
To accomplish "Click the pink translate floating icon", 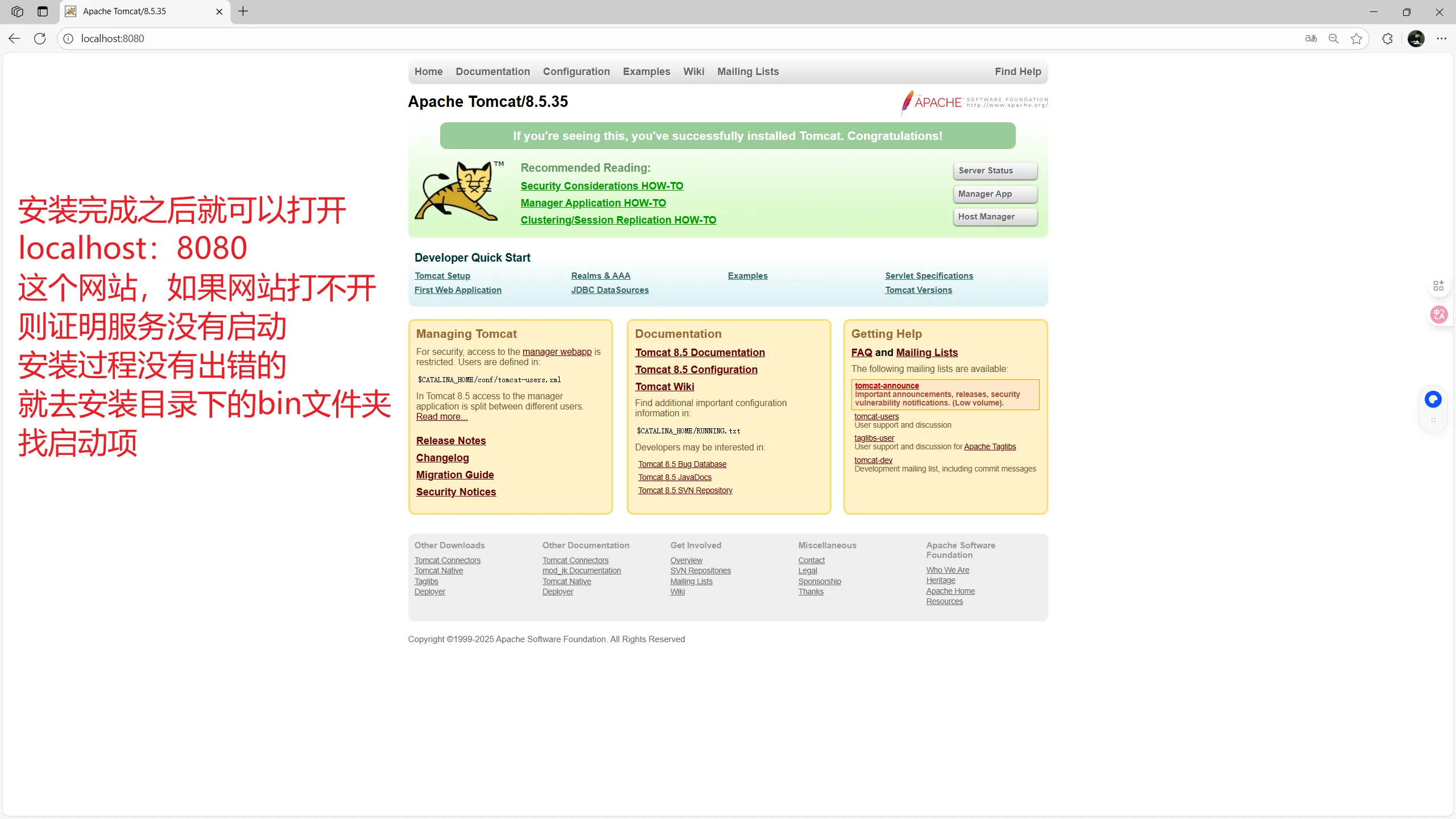I will pos(1439,315).
